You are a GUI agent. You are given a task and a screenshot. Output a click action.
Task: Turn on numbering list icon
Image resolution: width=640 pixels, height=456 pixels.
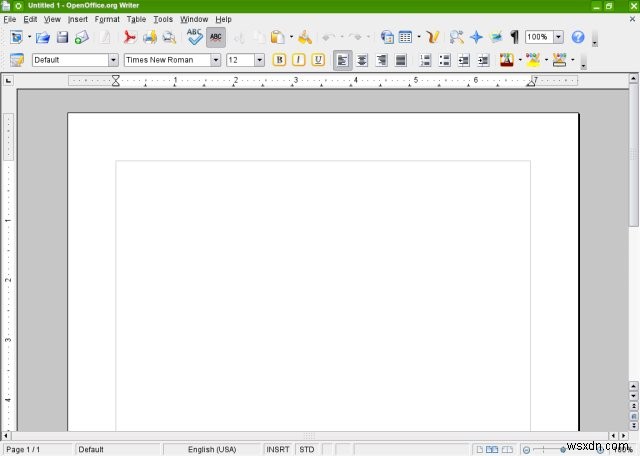coord(425,60)
